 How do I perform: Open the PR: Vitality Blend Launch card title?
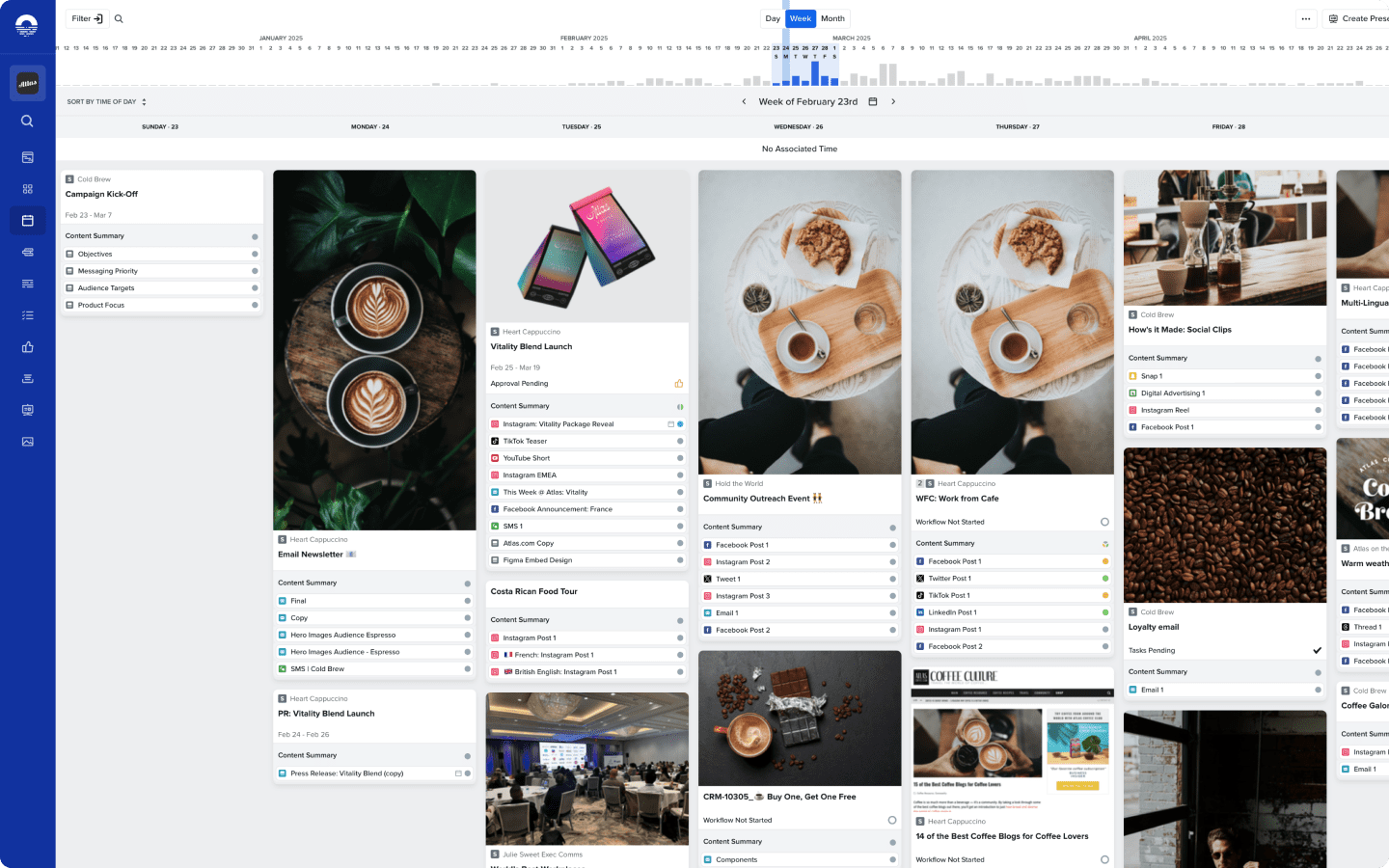[x=326, y=714]
